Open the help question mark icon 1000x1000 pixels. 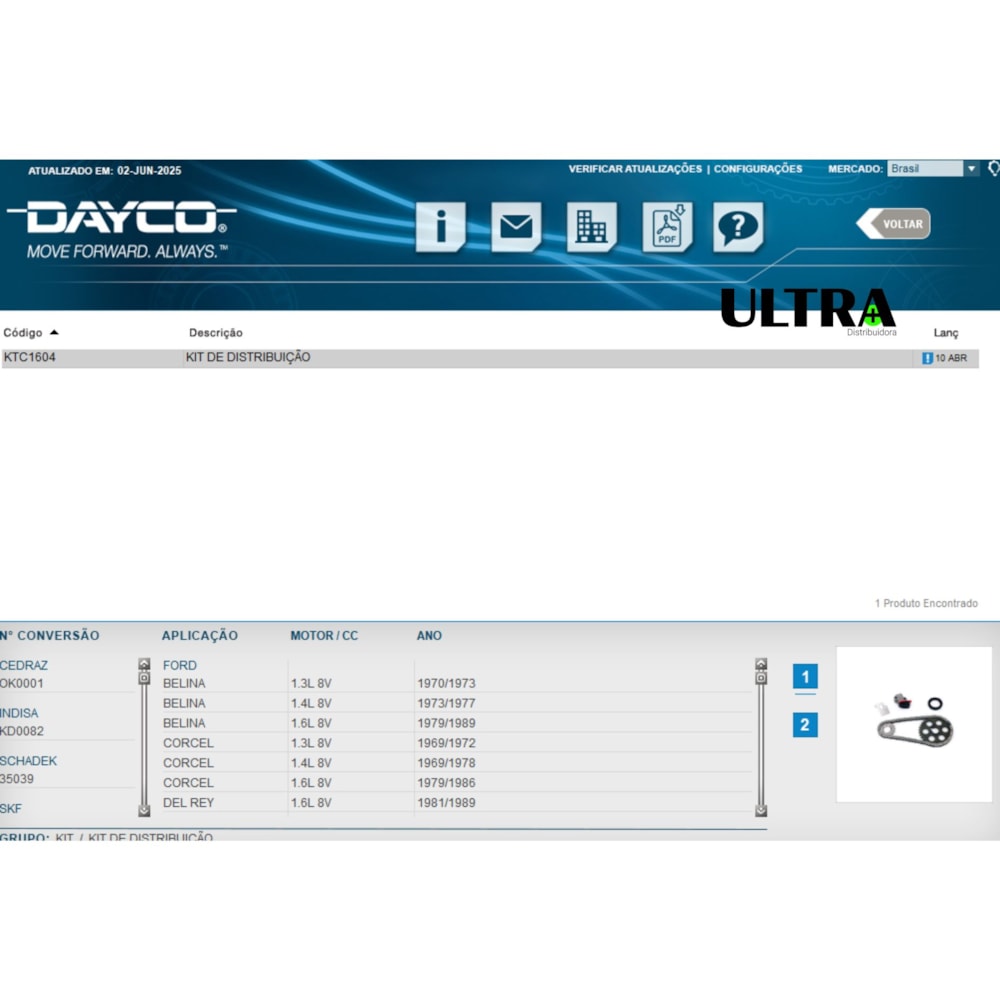[738, 226]
